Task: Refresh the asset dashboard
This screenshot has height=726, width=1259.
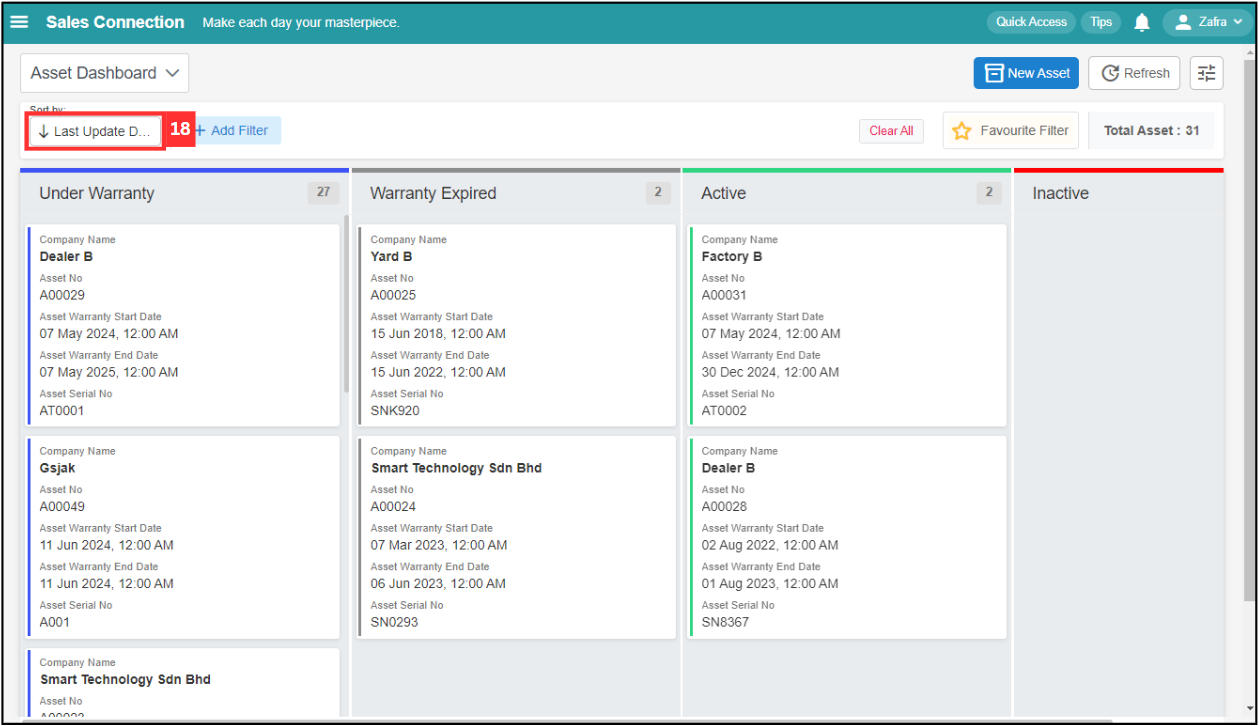Action: coord(1135,73)
